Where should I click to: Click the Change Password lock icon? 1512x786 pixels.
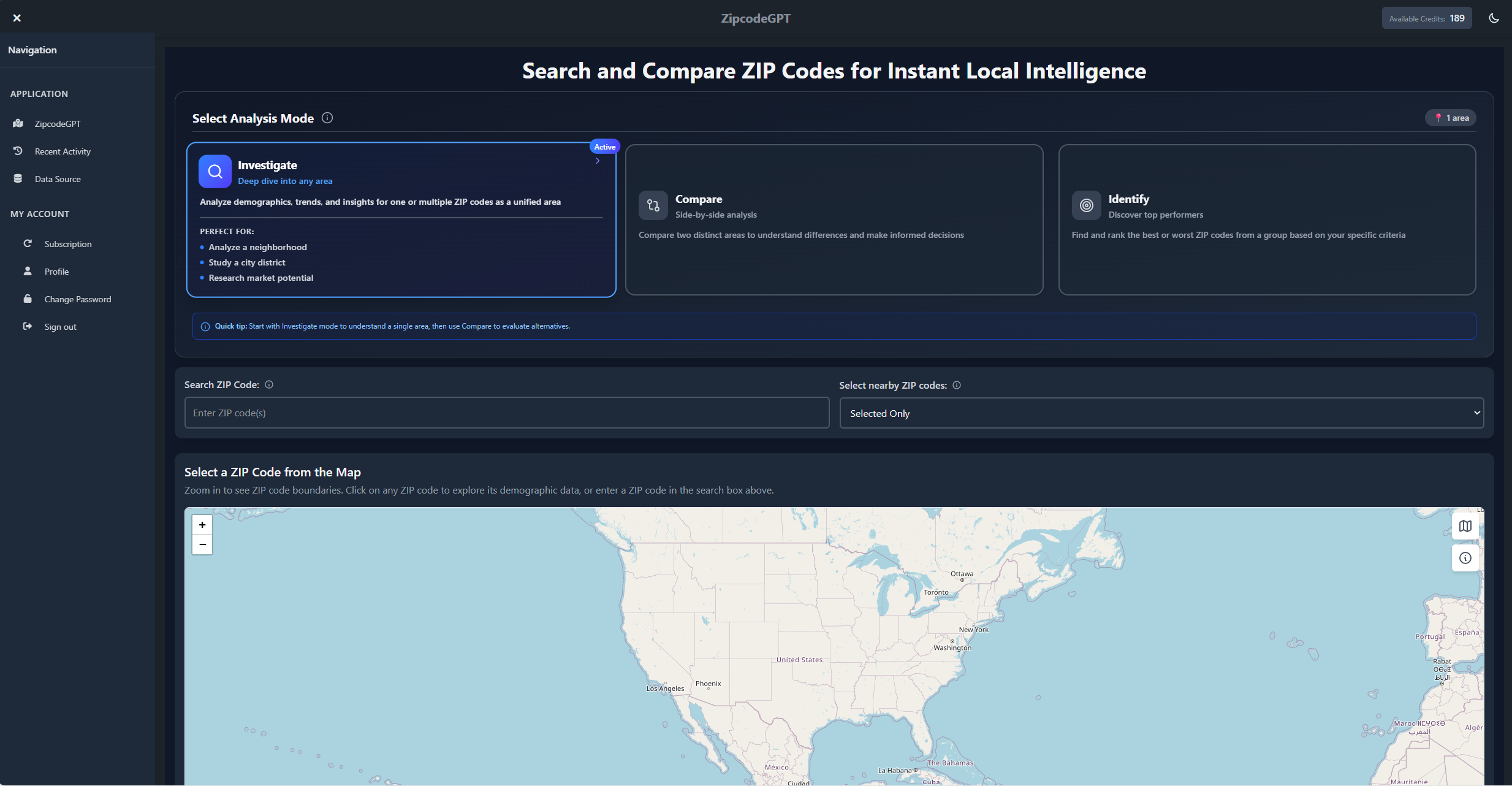point(28,299)
